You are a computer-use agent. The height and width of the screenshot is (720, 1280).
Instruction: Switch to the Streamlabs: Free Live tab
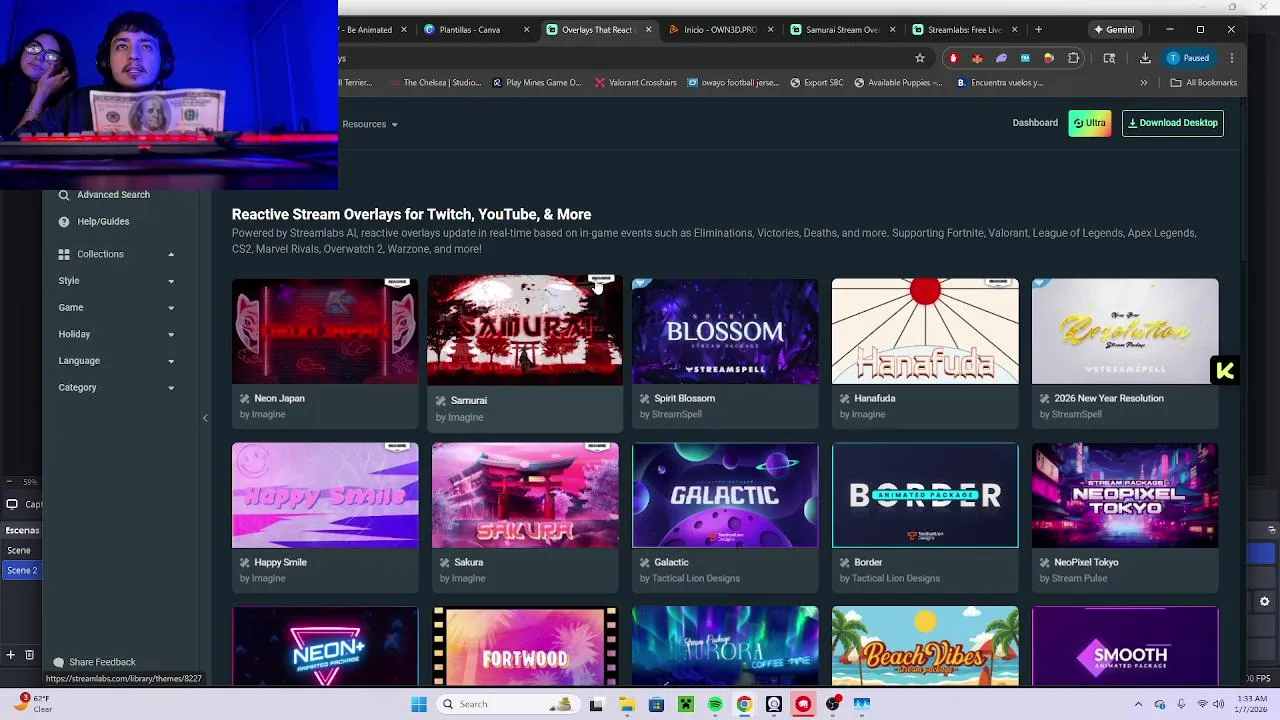(964, 30)
